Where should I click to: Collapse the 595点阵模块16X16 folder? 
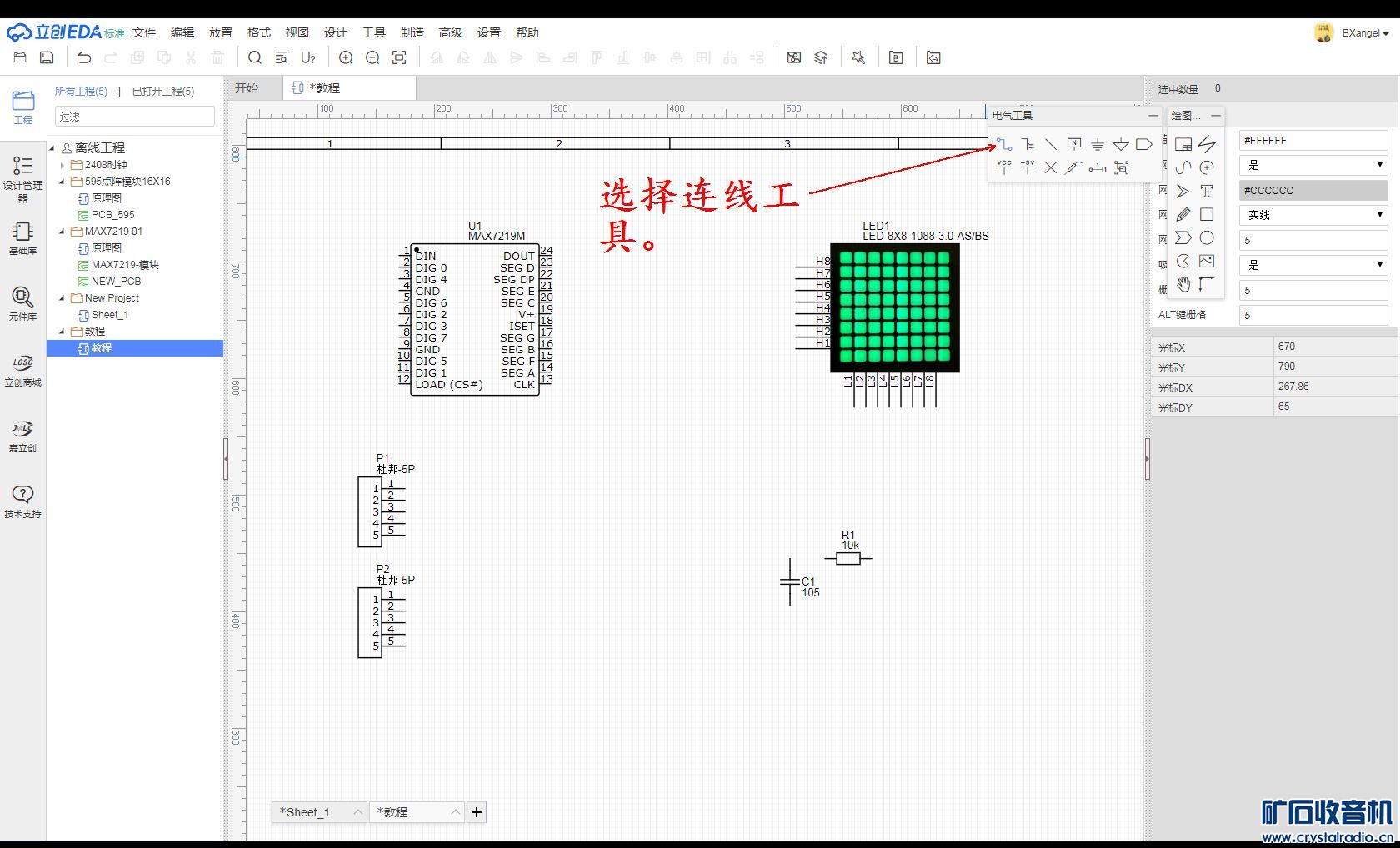[62, 182]
